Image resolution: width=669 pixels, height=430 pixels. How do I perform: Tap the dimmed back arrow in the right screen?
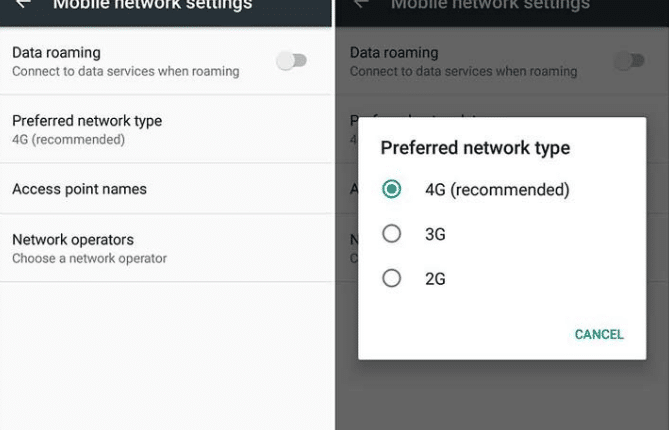point(360,4)
